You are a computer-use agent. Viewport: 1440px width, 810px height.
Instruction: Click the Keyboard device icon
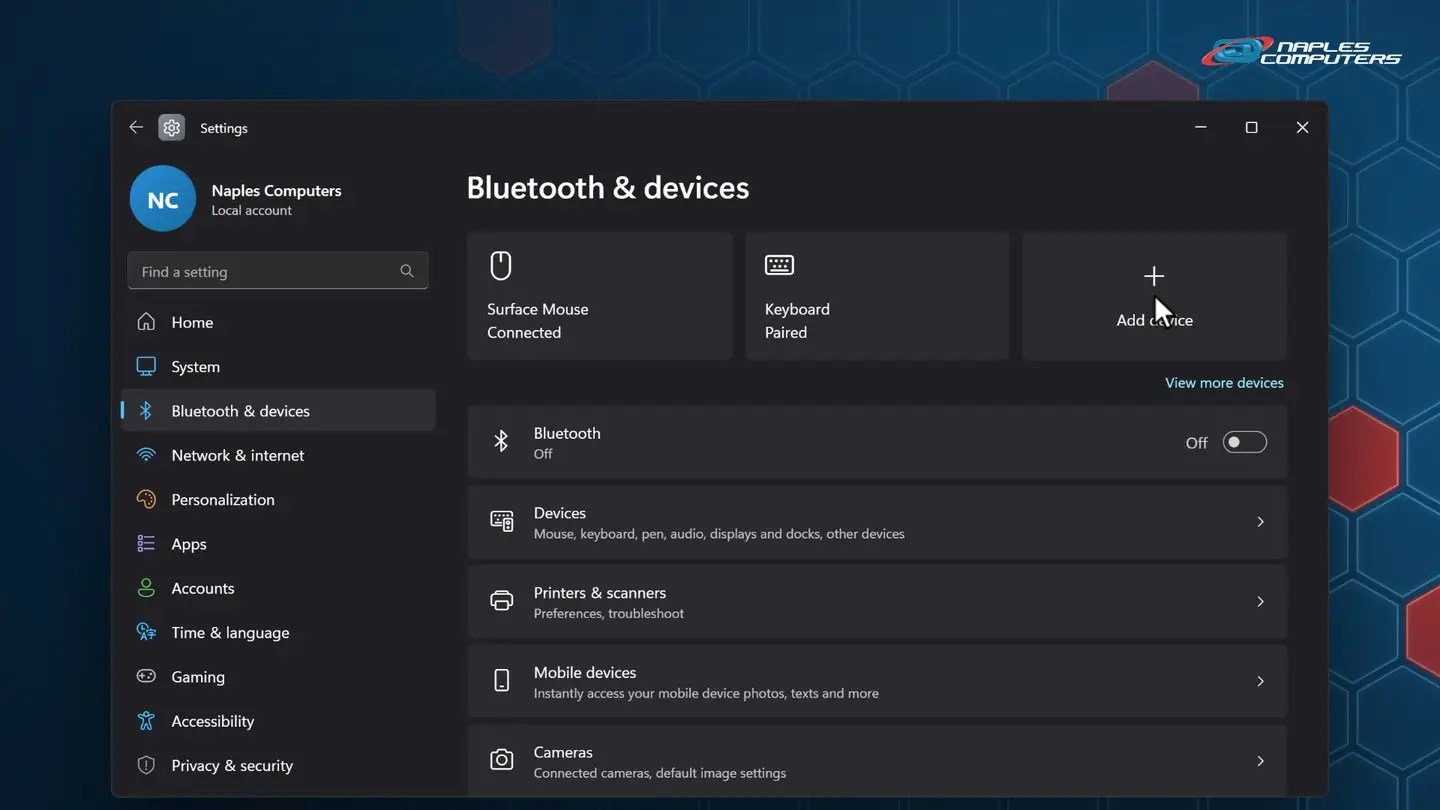tap(779, 265)
